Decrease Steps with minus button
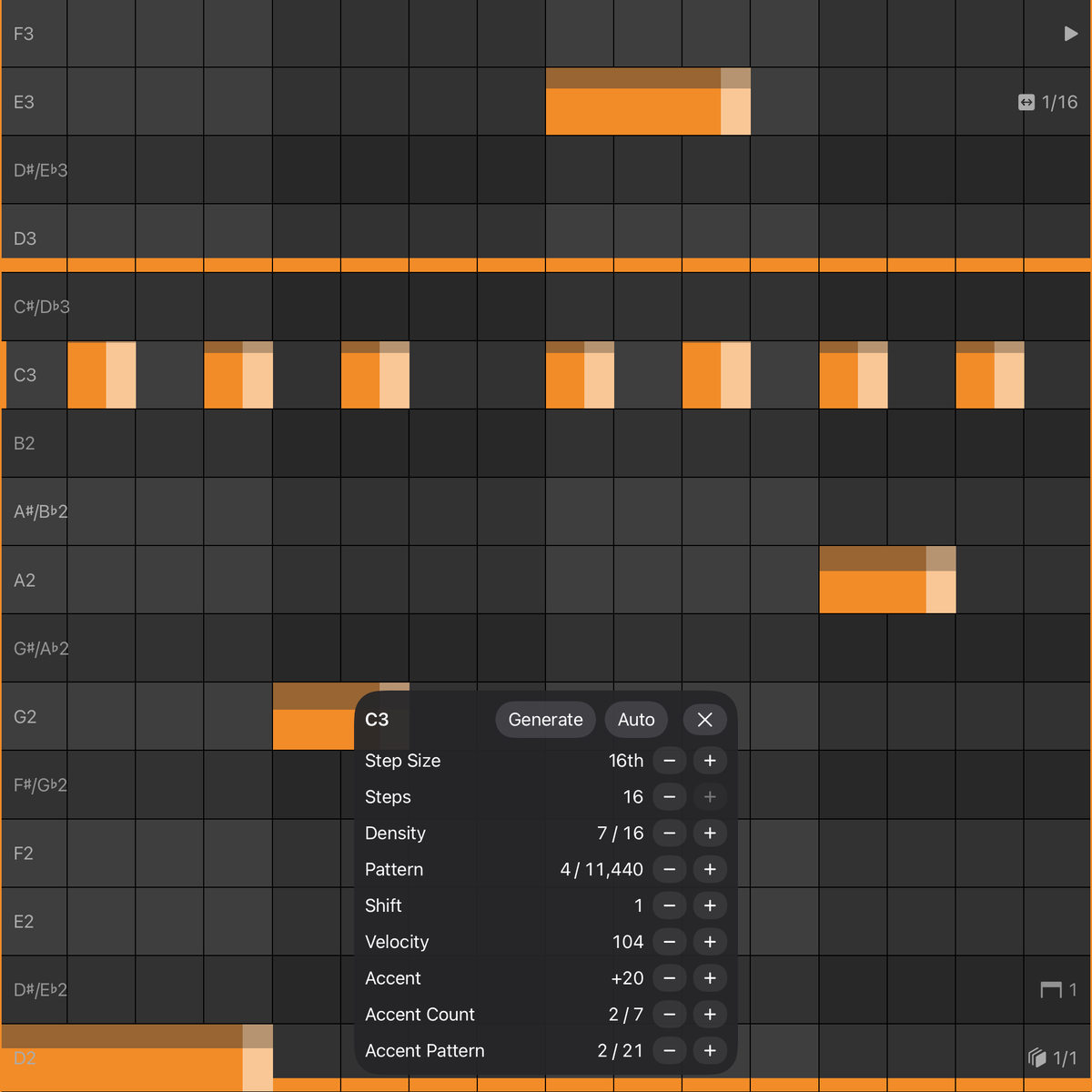Image resolution: width=1092 pixels, height=1092 pixels. (x=670, y=797)
